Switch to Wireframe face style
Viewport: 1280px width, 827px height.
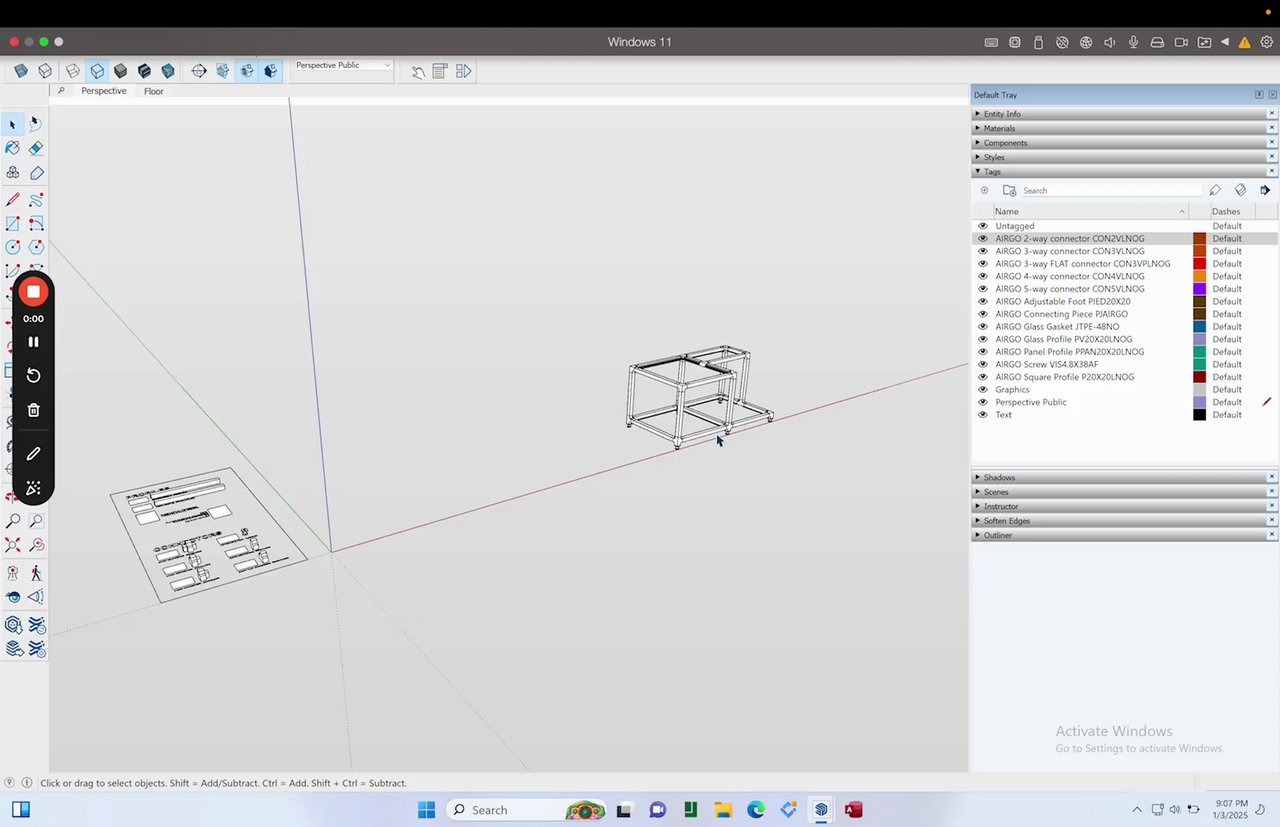pos(73,71)
